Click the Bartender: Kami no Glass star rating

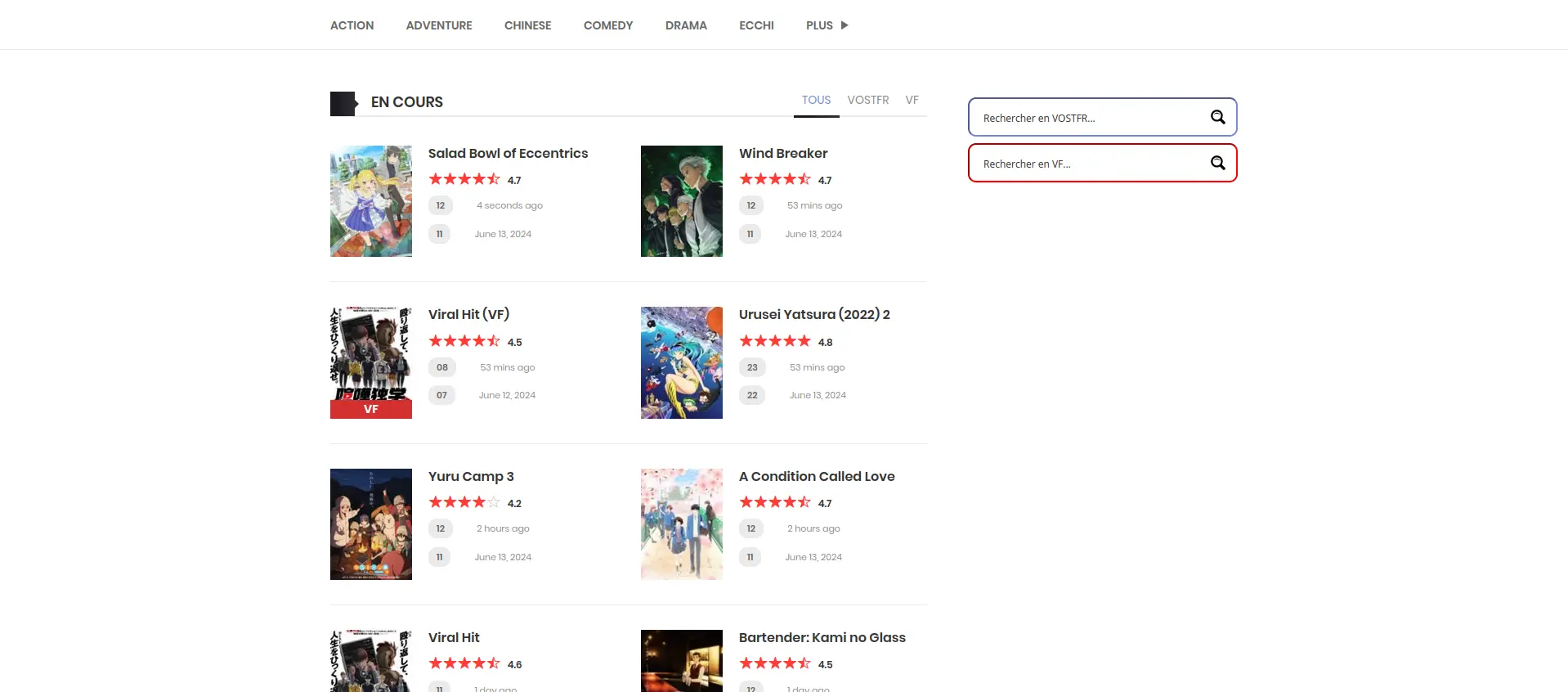point(775,663)
